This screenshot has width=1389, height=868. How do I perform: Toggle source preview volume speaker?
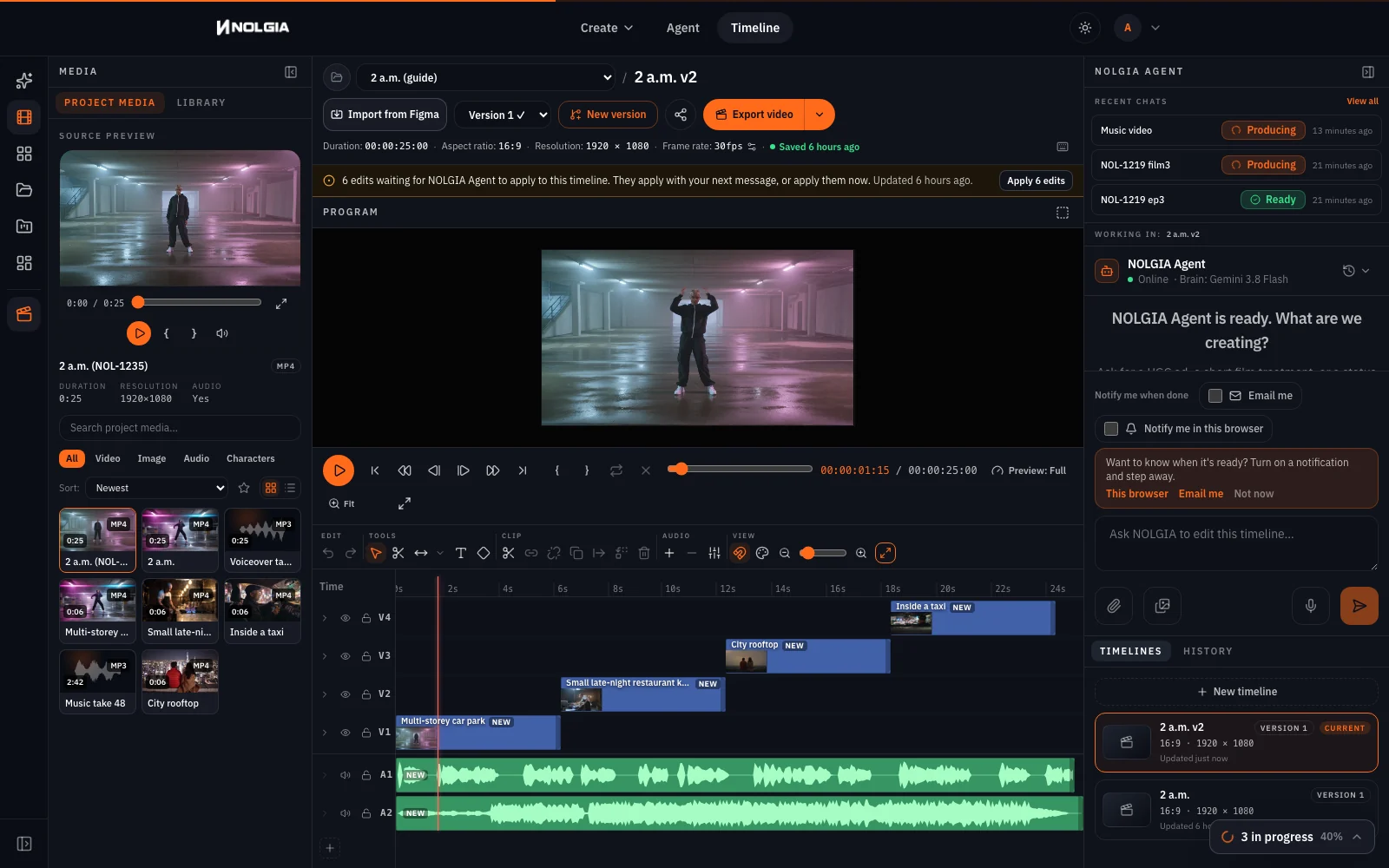point(222,333)
